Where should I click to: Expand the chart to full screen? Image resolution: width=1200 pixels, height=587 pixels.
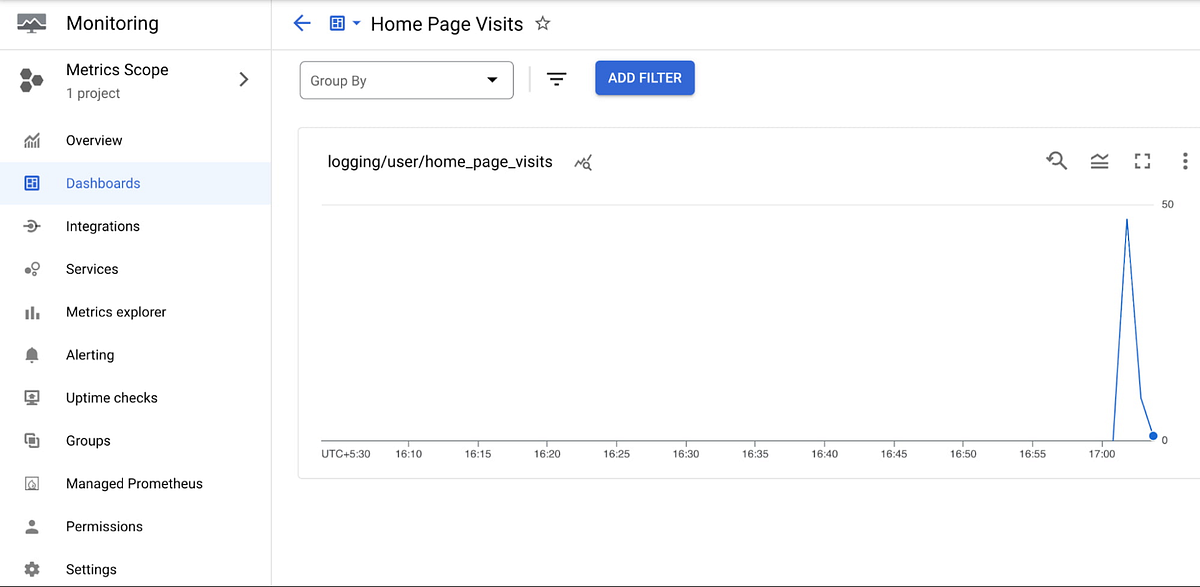pos(1142,161)
